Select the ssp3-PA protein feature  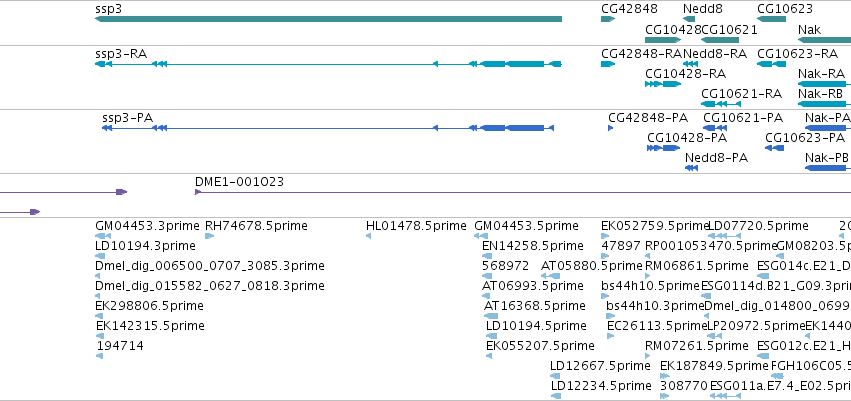coord(328,128)
